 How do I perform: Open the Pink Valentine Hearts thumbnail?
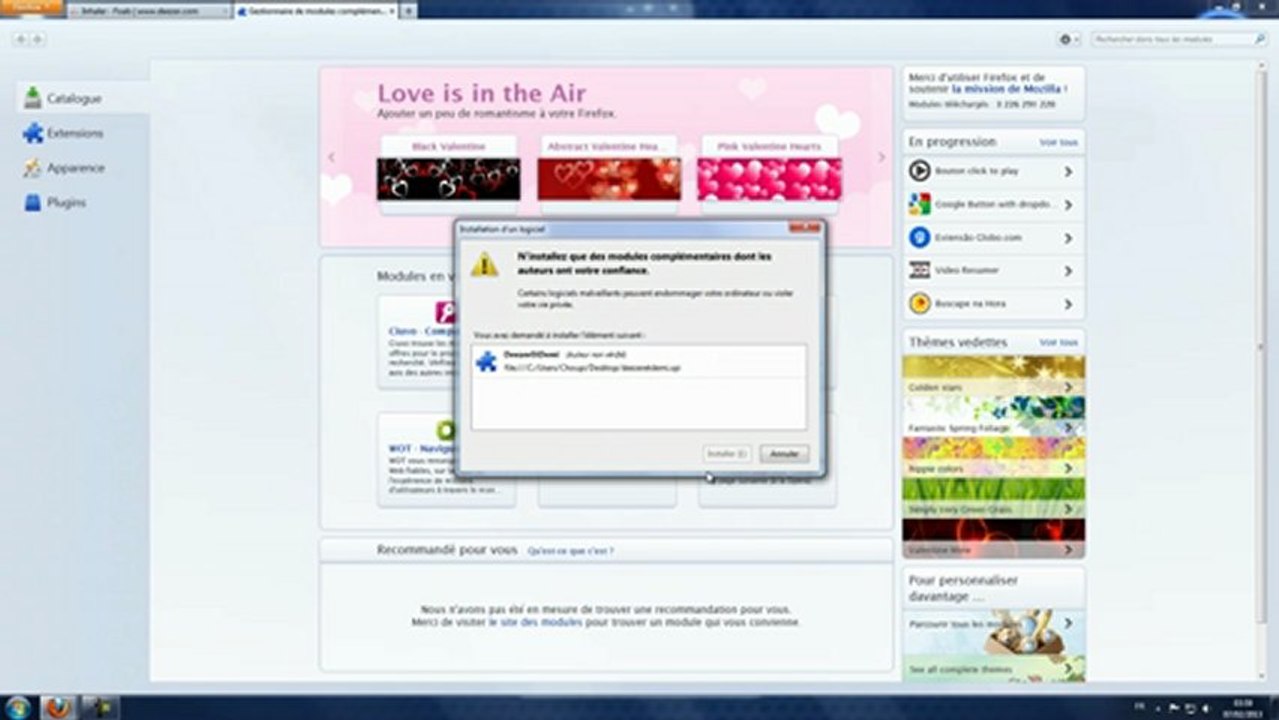coord(770,179)
